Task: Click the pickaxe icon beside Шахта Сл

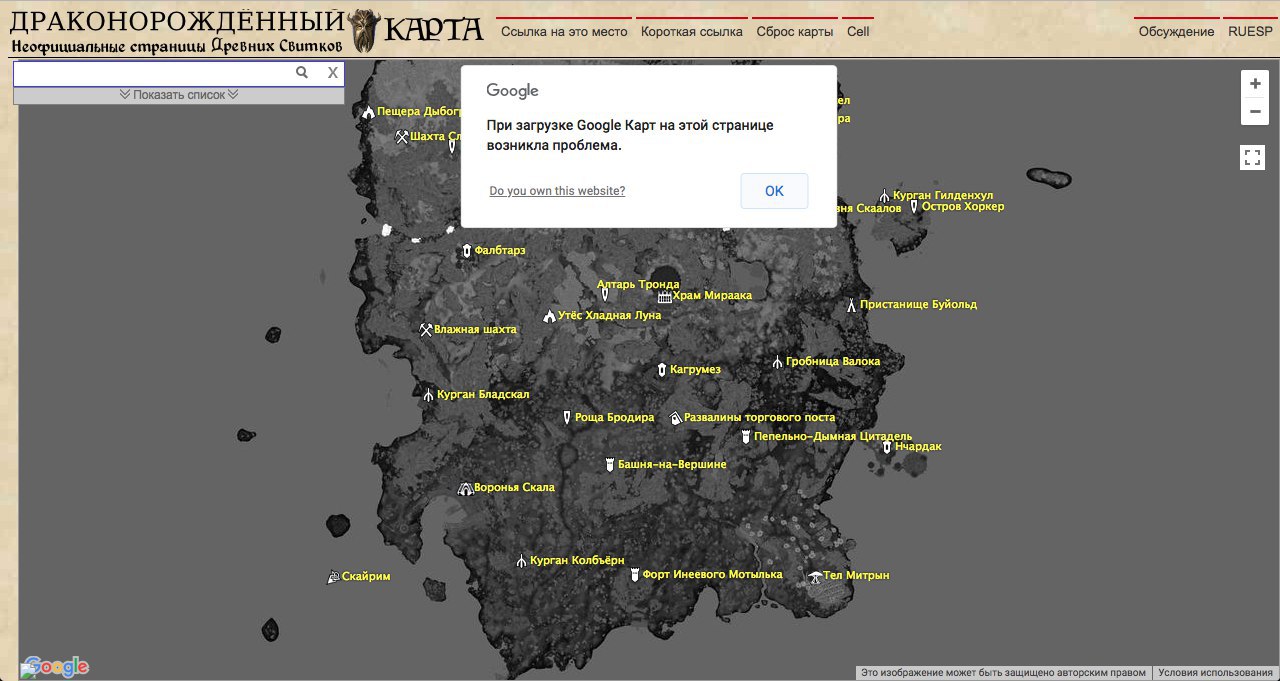Action: pyautogui.click(x=402, y=137)
